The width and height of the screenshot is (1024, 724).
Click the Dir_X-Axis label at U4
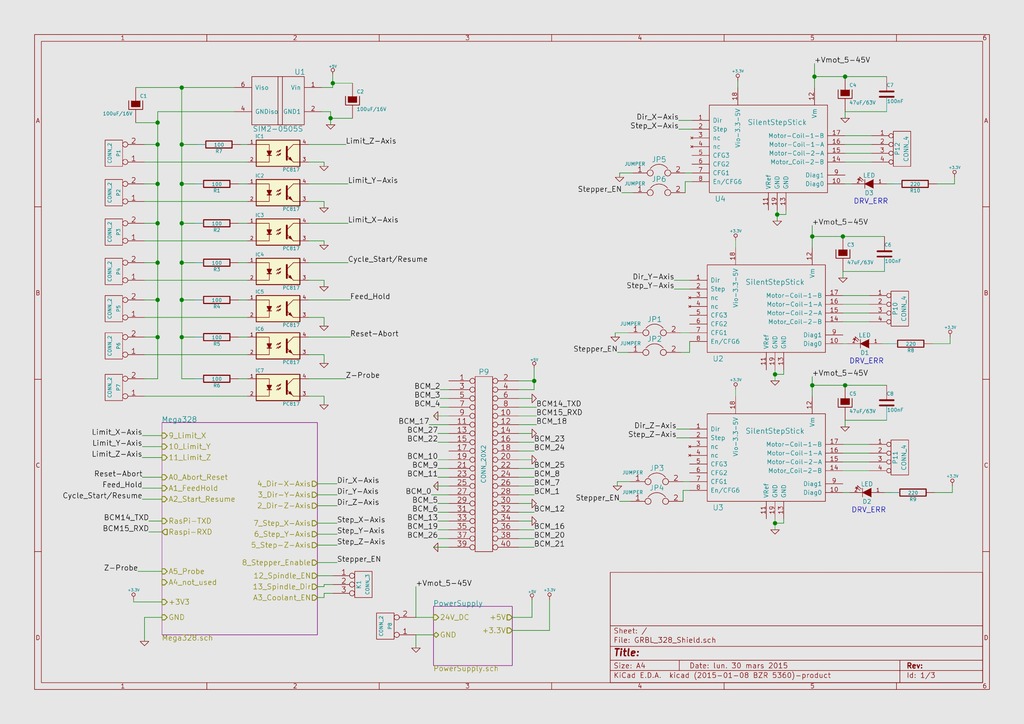coord(658,117)
